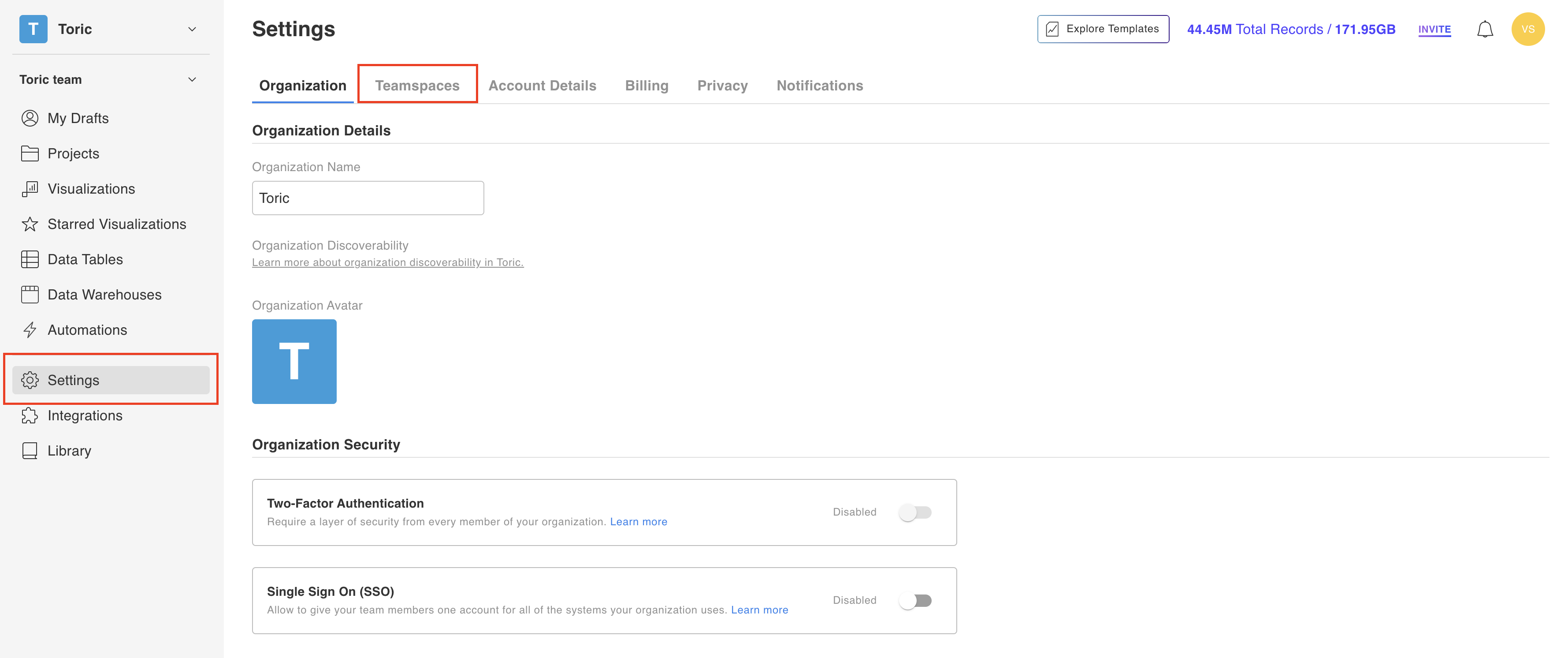This screenshot has height=658, width=1568.
Task: Open Starred Visualizations star icon
Action: (30, 224)
